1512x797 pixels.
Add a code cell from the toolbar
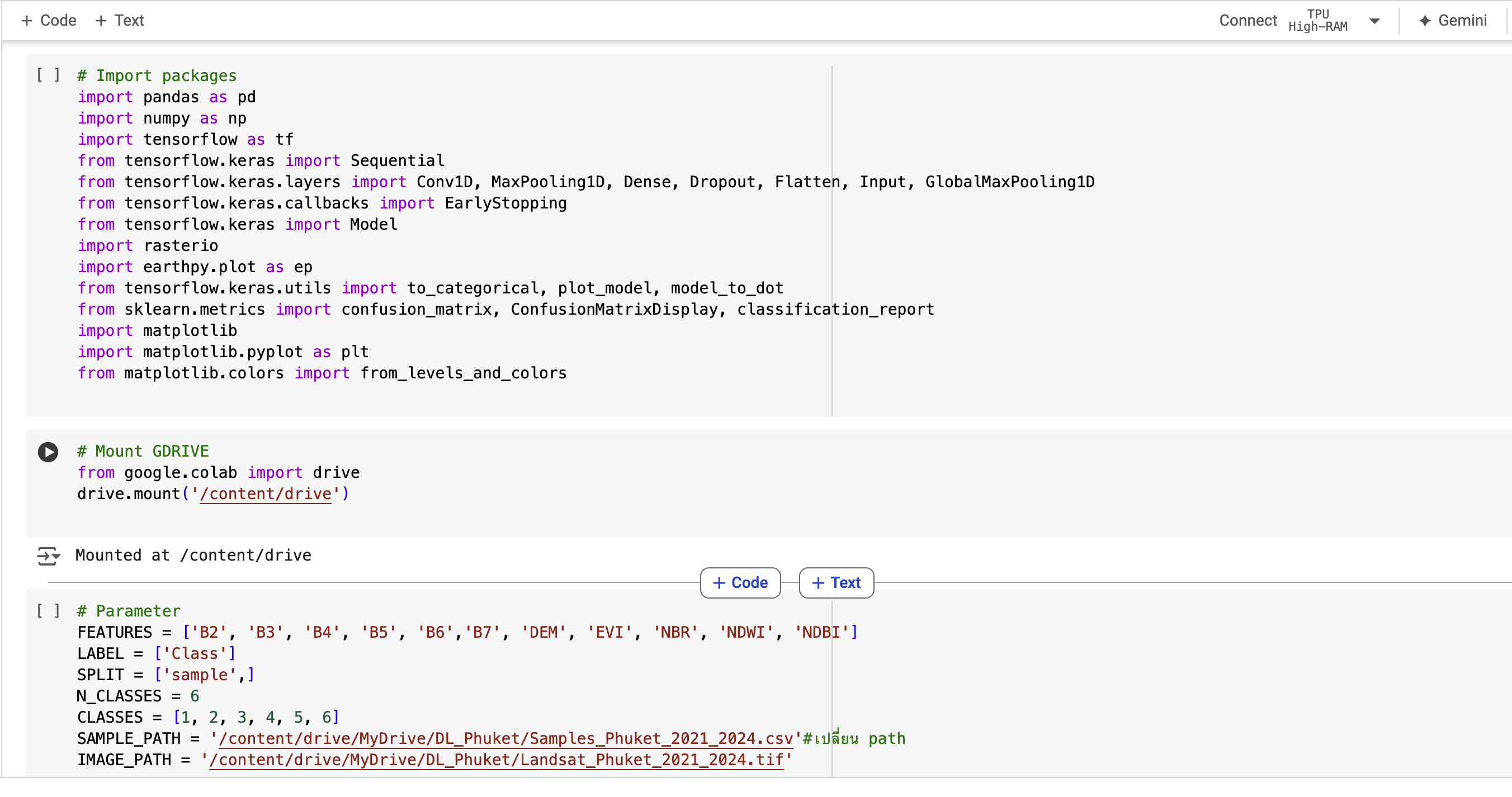click(x=49, y=21)
